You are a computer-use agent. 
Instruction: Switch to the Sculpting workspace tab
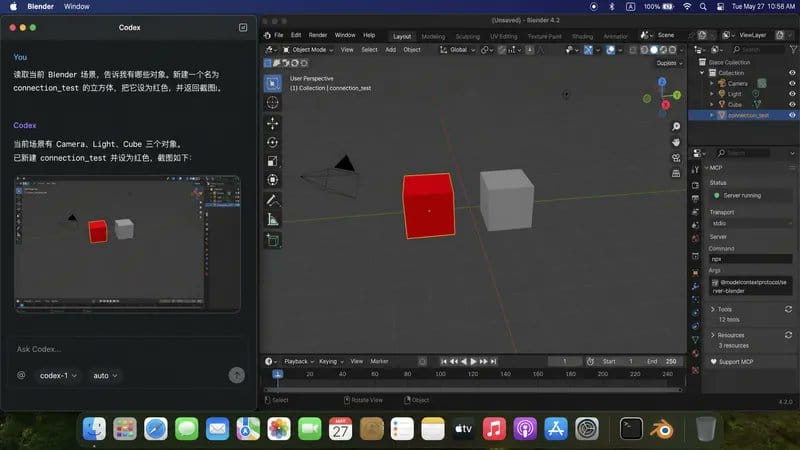coord(467,36)
